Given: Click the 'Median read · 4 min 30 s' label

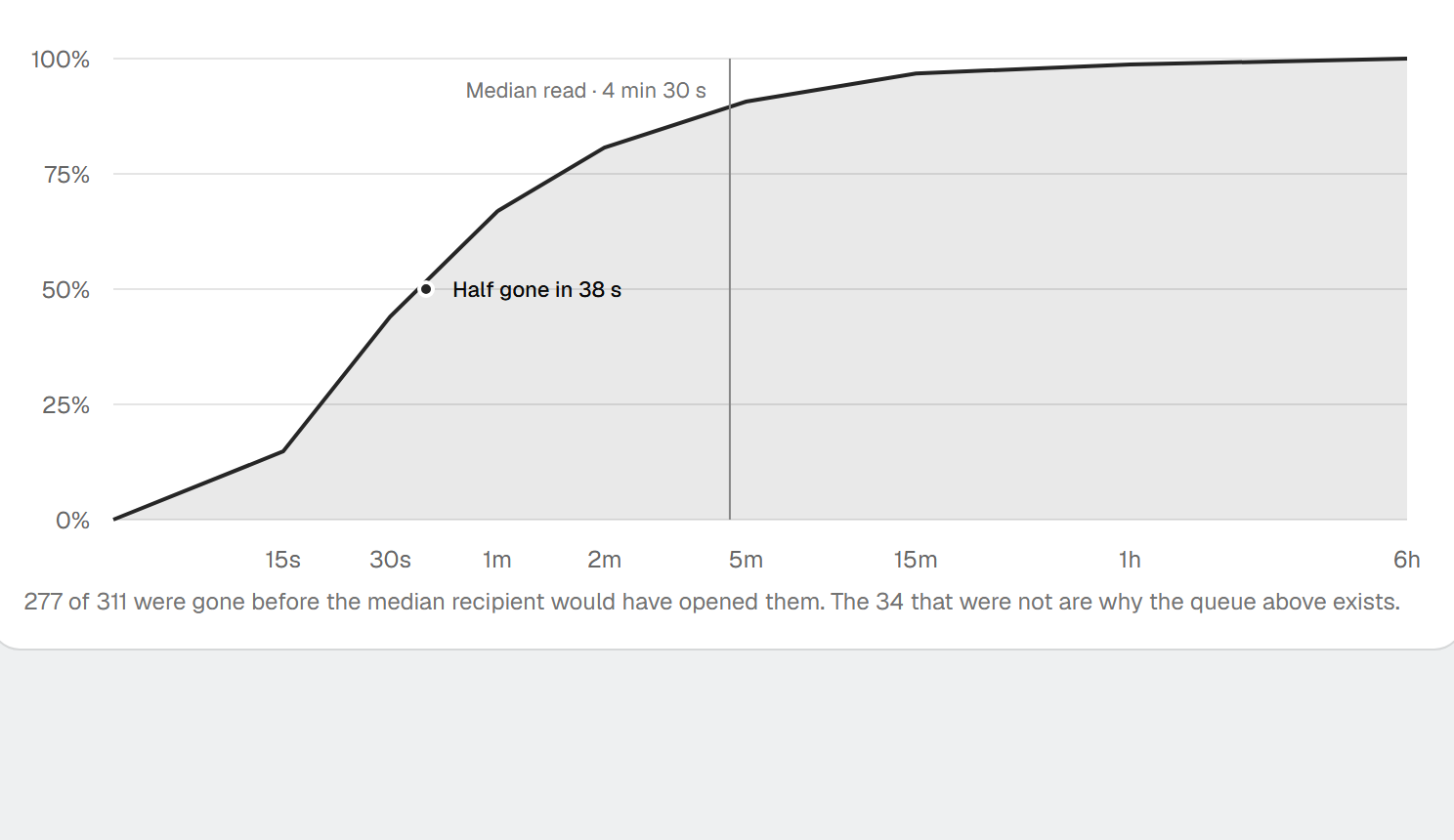Looking at the screenshot, I should pos(585,91).
